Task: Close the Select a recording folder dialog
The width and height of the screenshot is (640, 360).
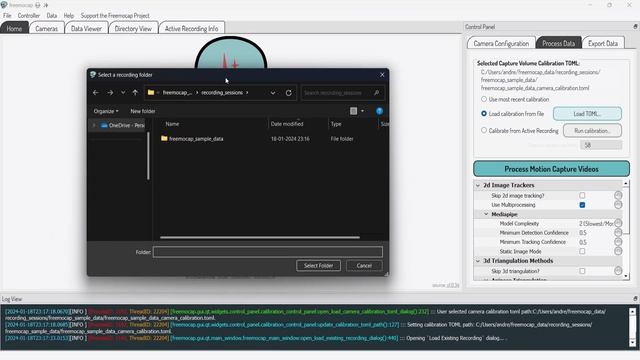Action: [x=382, y=75]
